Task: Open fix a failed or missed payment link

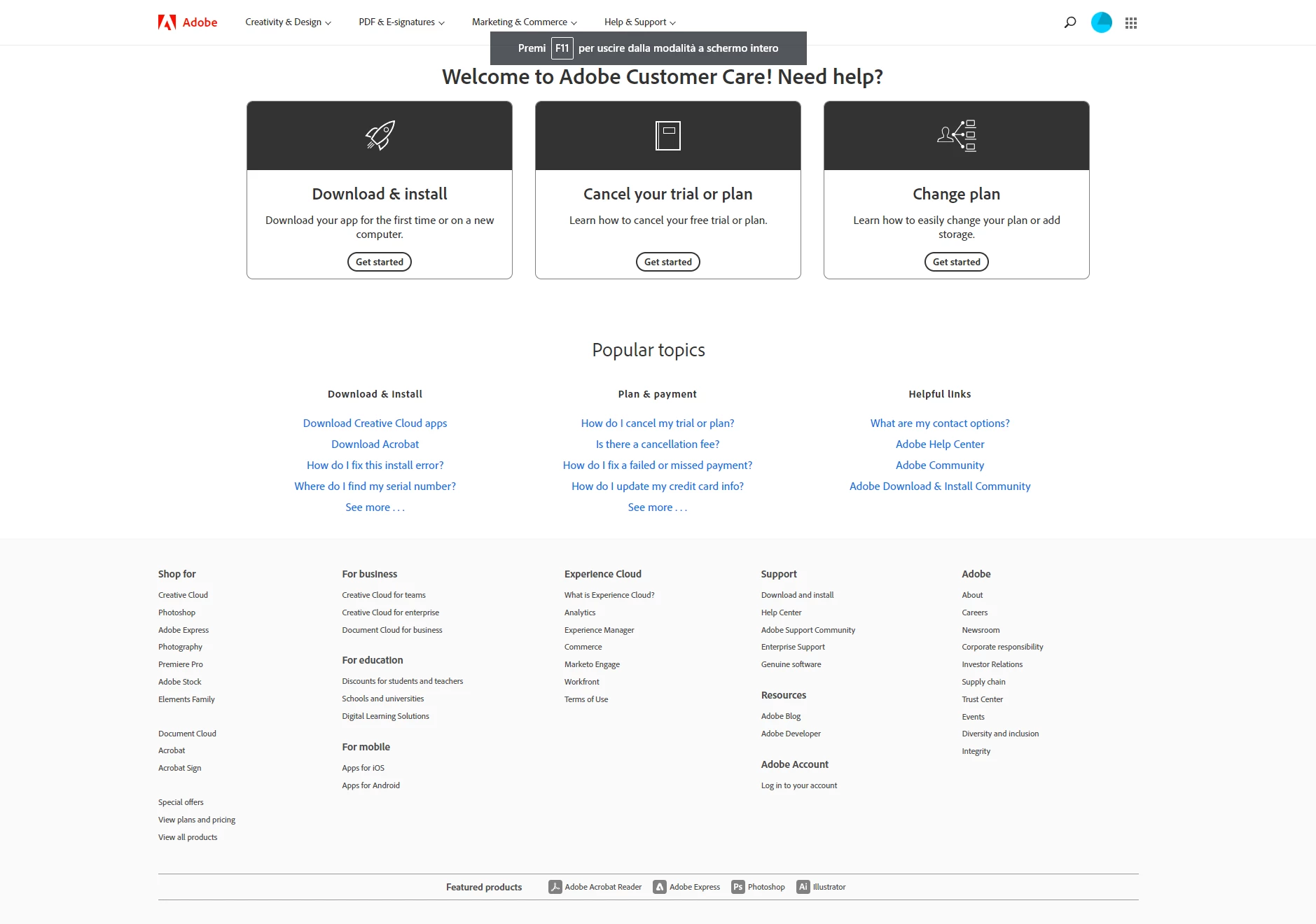Action: point(658,465)
